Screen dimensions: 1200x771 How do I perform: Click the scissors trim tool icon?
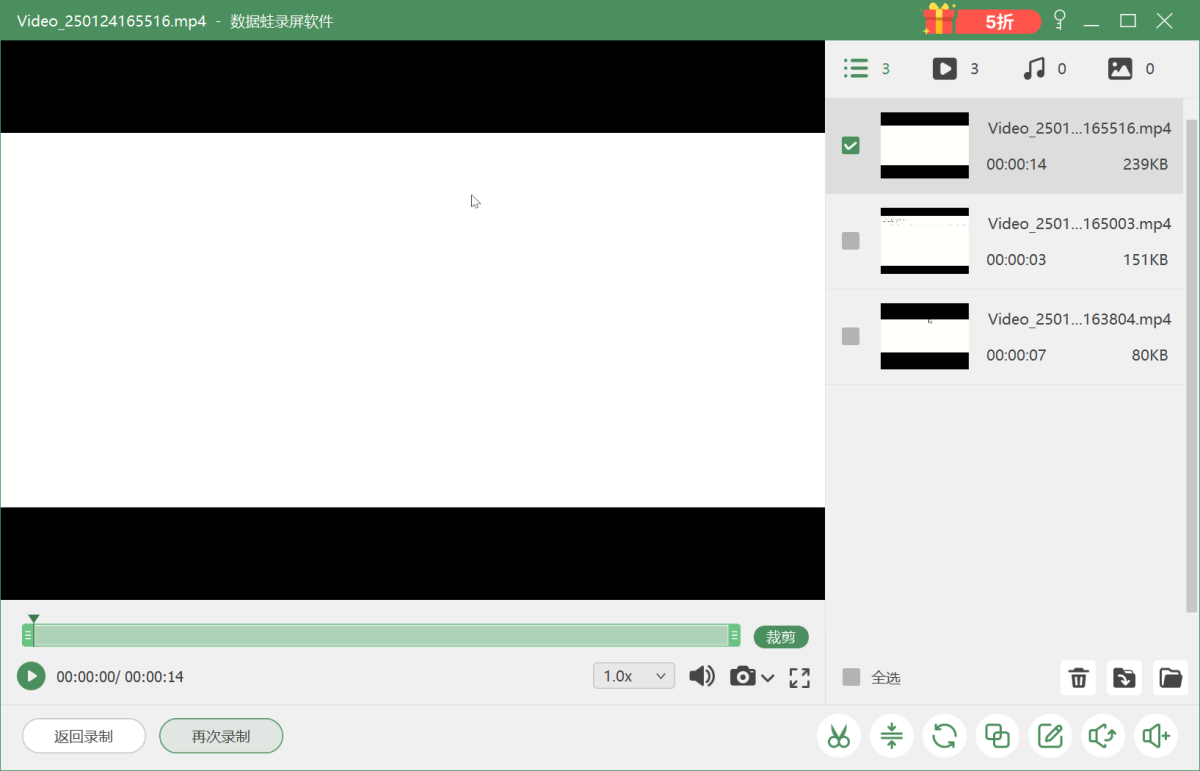(x=839, y=737)
